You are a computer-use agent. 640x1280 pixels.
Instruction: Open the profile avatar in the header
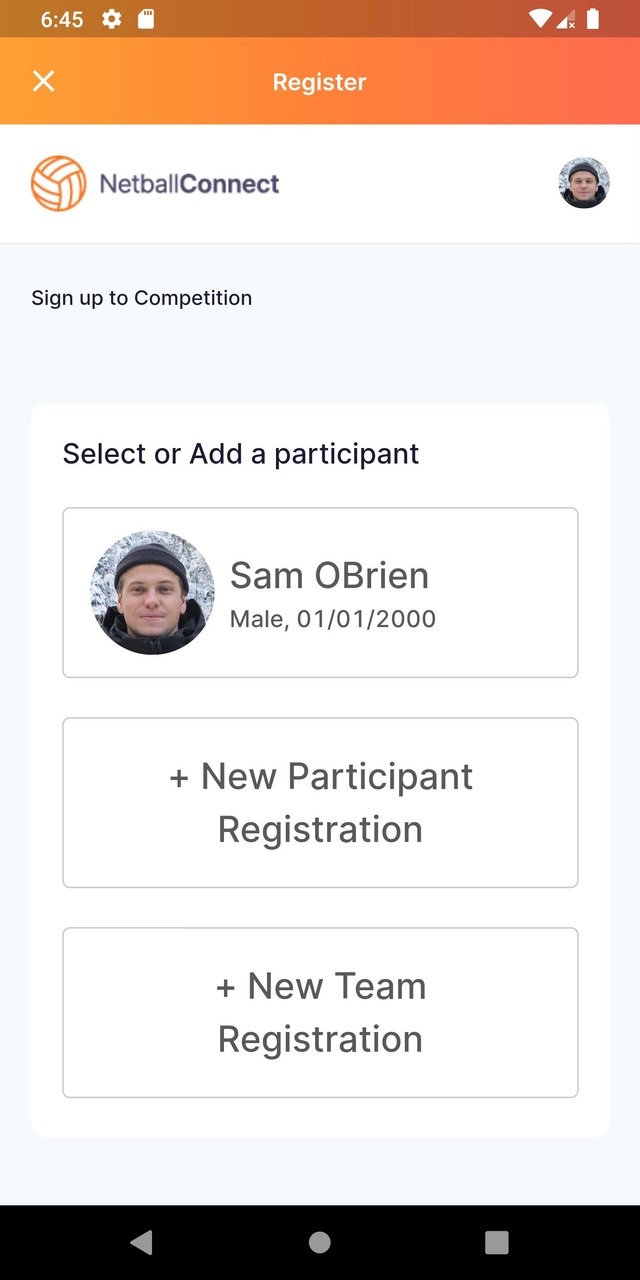click(584, 183)
